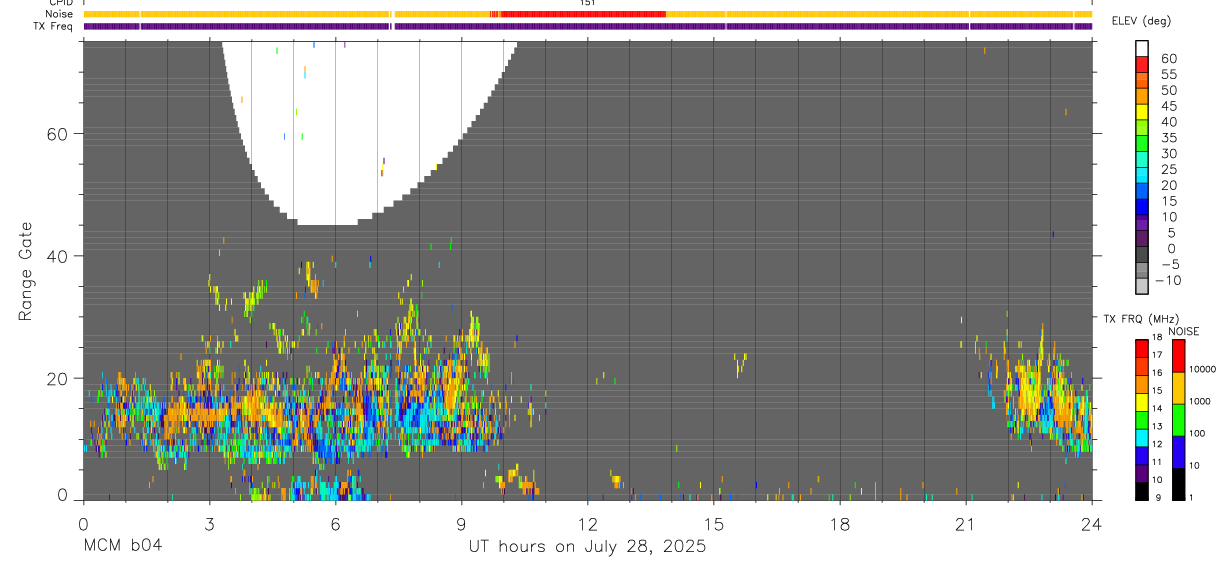This screenshot has width=1228, height=567.
Task: Click the white top swatch of ELEV bar
Action: [1143, 49]
